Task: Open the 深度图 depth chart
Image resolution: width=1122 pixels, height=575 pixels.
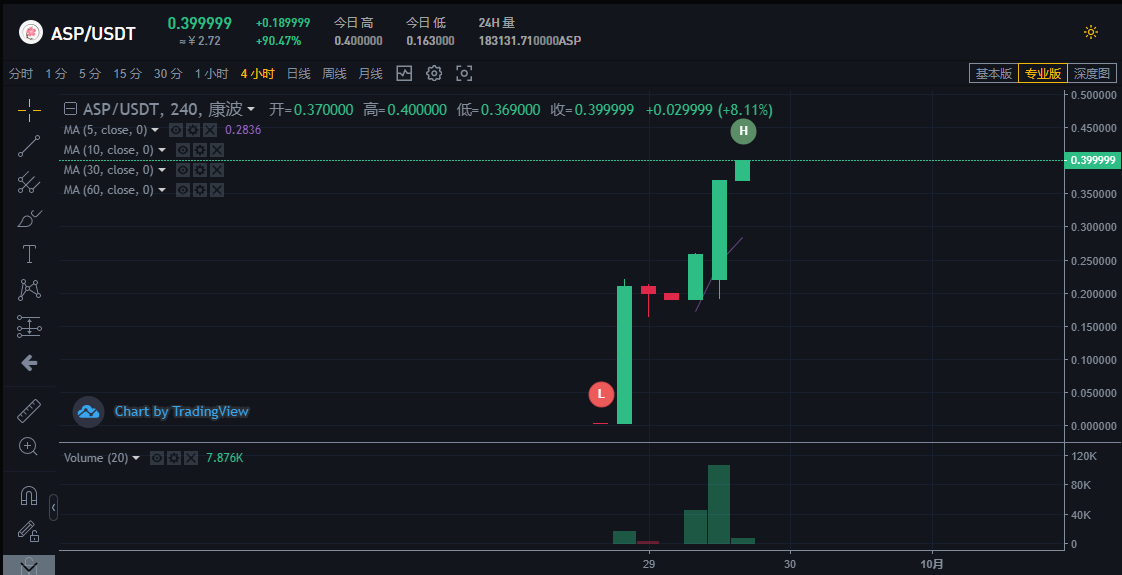Action: click(1092, 73)
